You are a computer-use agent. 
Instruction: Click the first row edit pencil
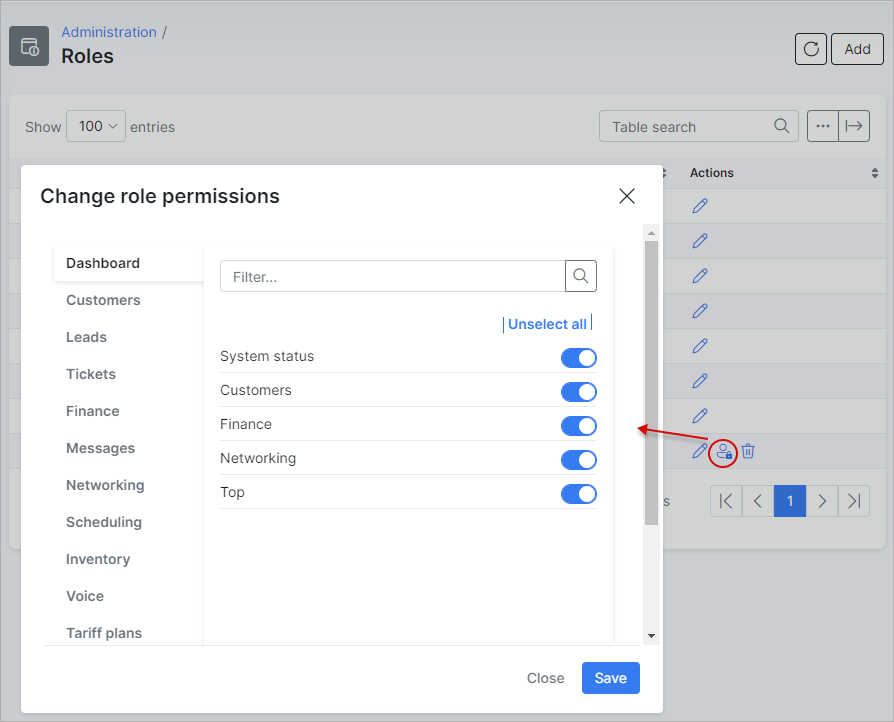coord(700,206)
